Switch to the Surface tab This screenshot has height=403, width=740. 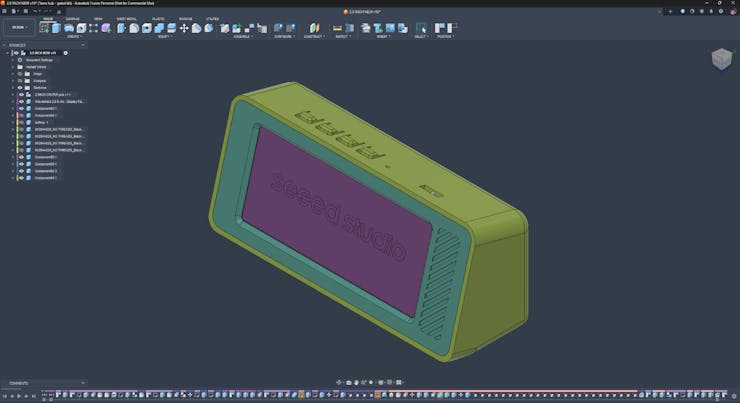click(x=73, y=18)
